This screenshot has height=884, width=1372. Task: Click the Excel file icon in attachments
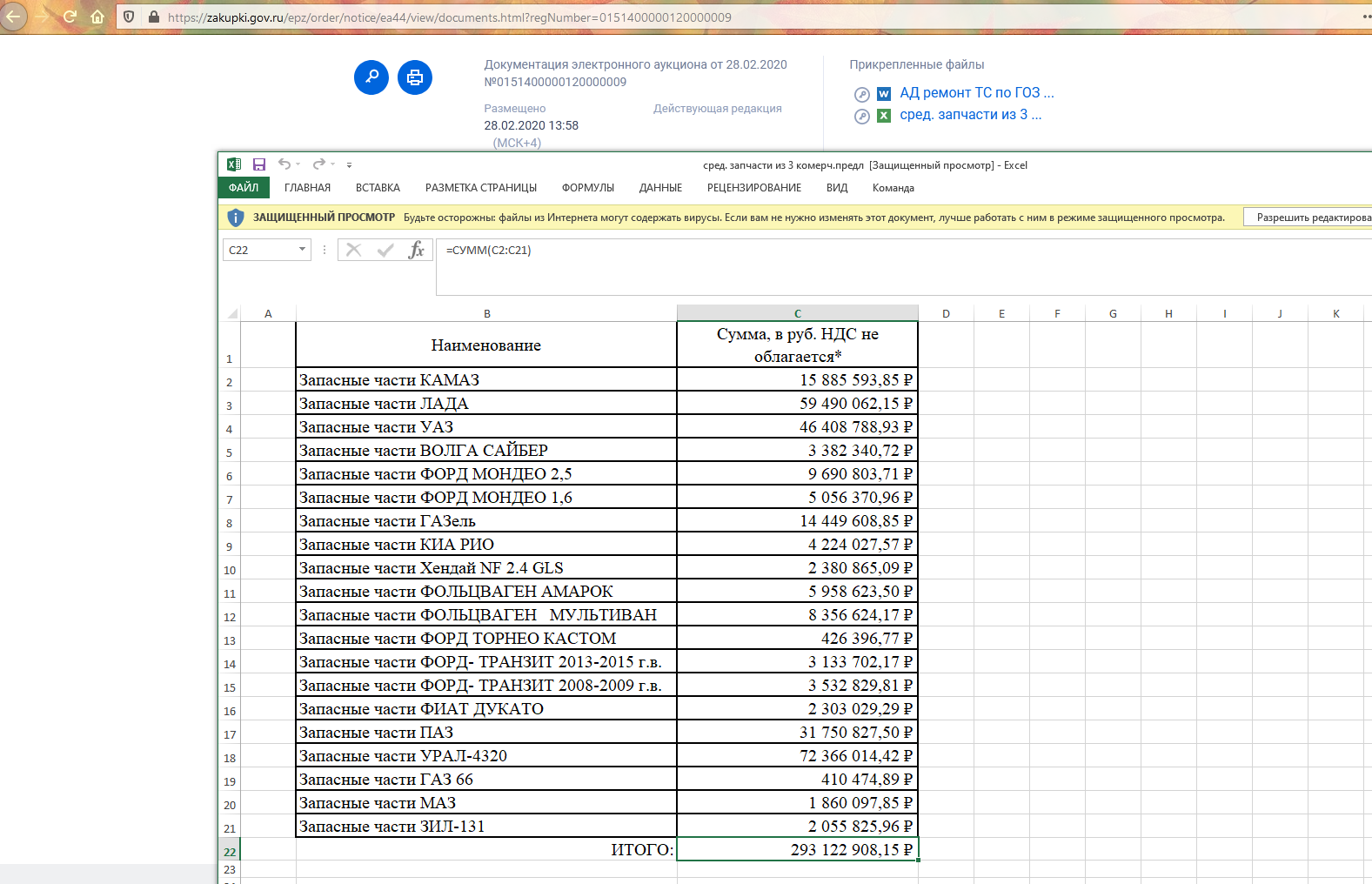[884, 116]
